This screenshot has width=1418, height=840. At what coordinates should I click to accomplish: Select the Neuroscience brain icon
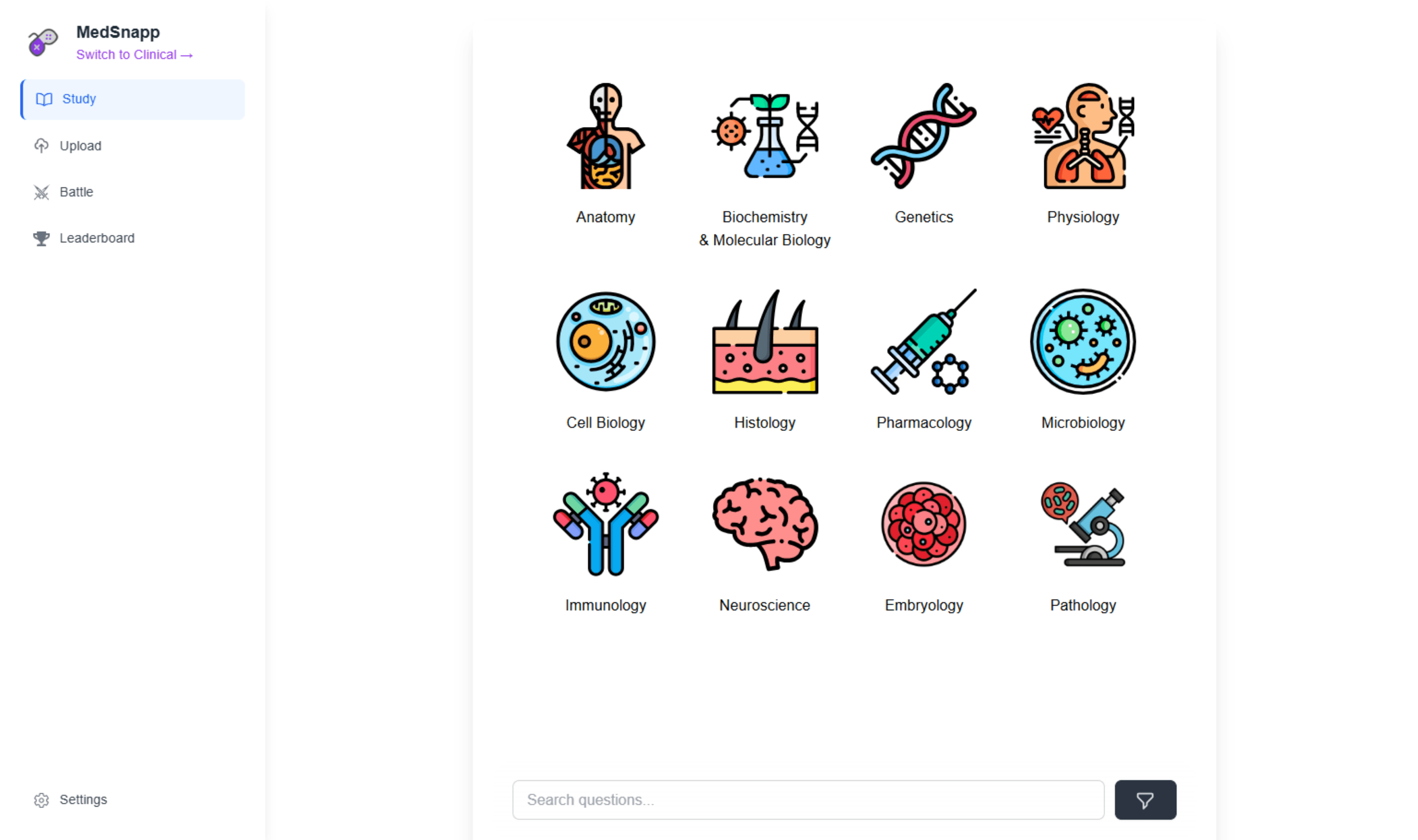764,523
